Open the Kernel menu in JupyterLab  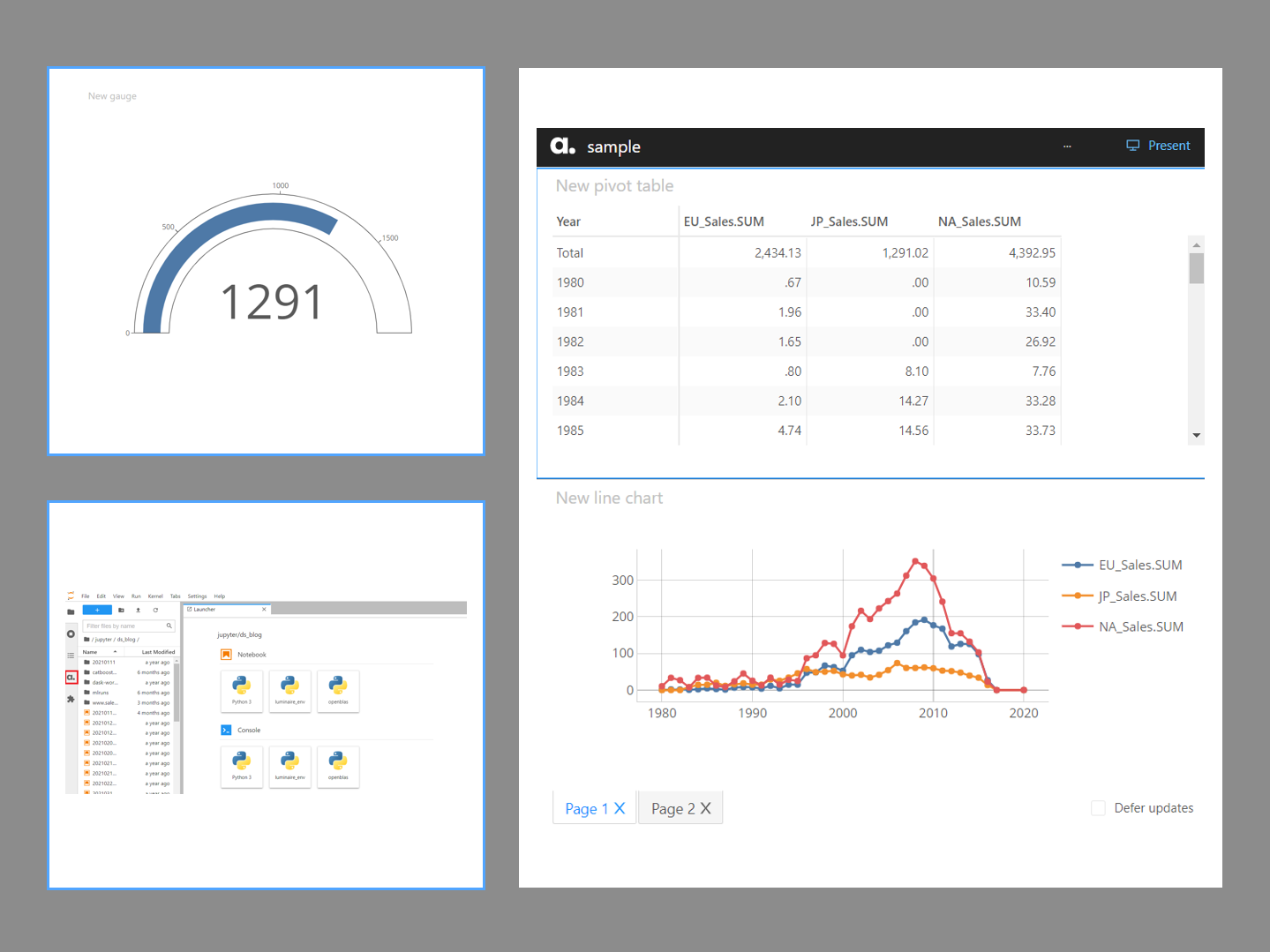pyautogui.click(x=155, y=596)
